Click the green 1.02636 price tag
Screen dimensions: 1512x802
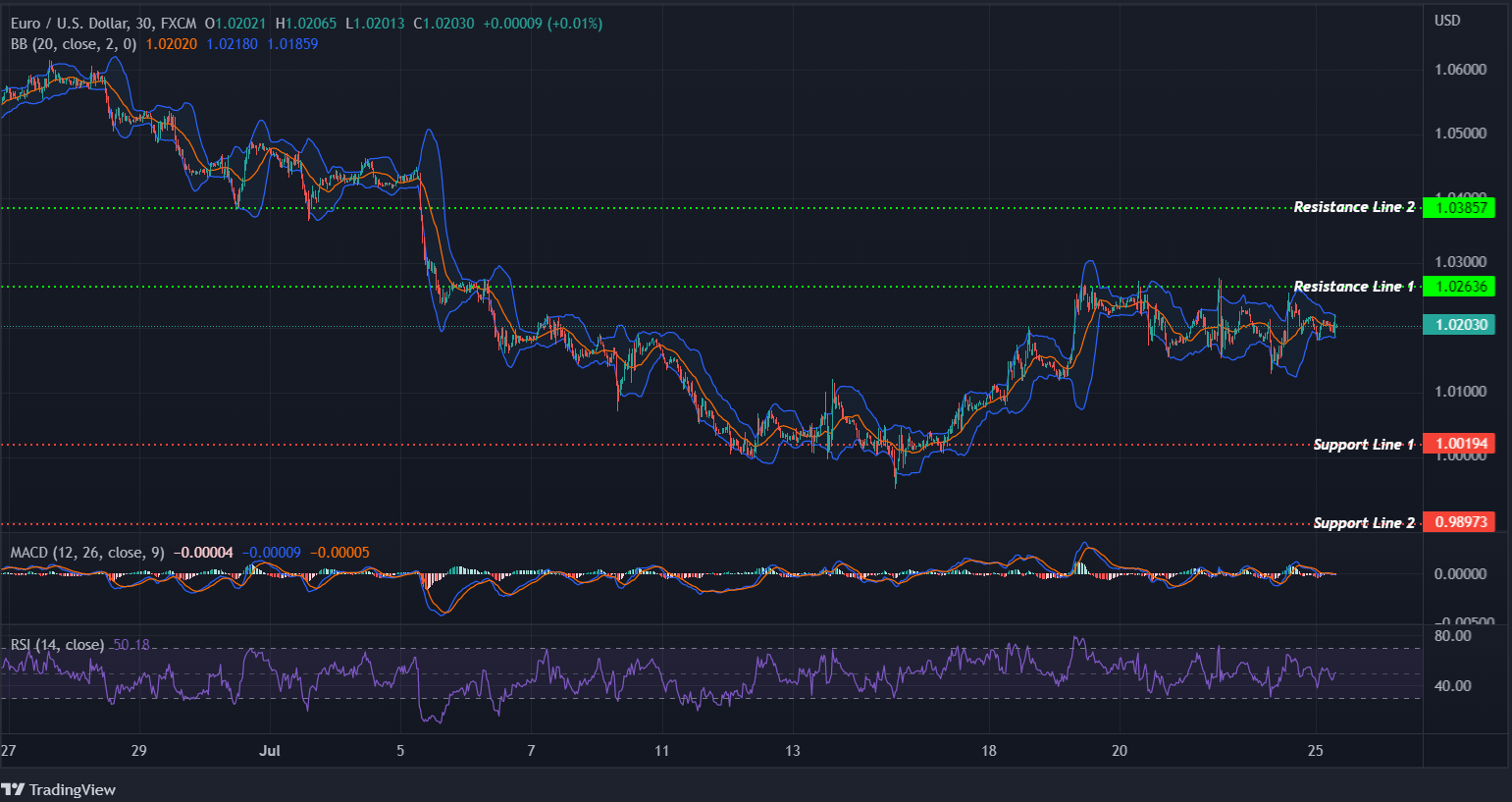(1459, 287)
